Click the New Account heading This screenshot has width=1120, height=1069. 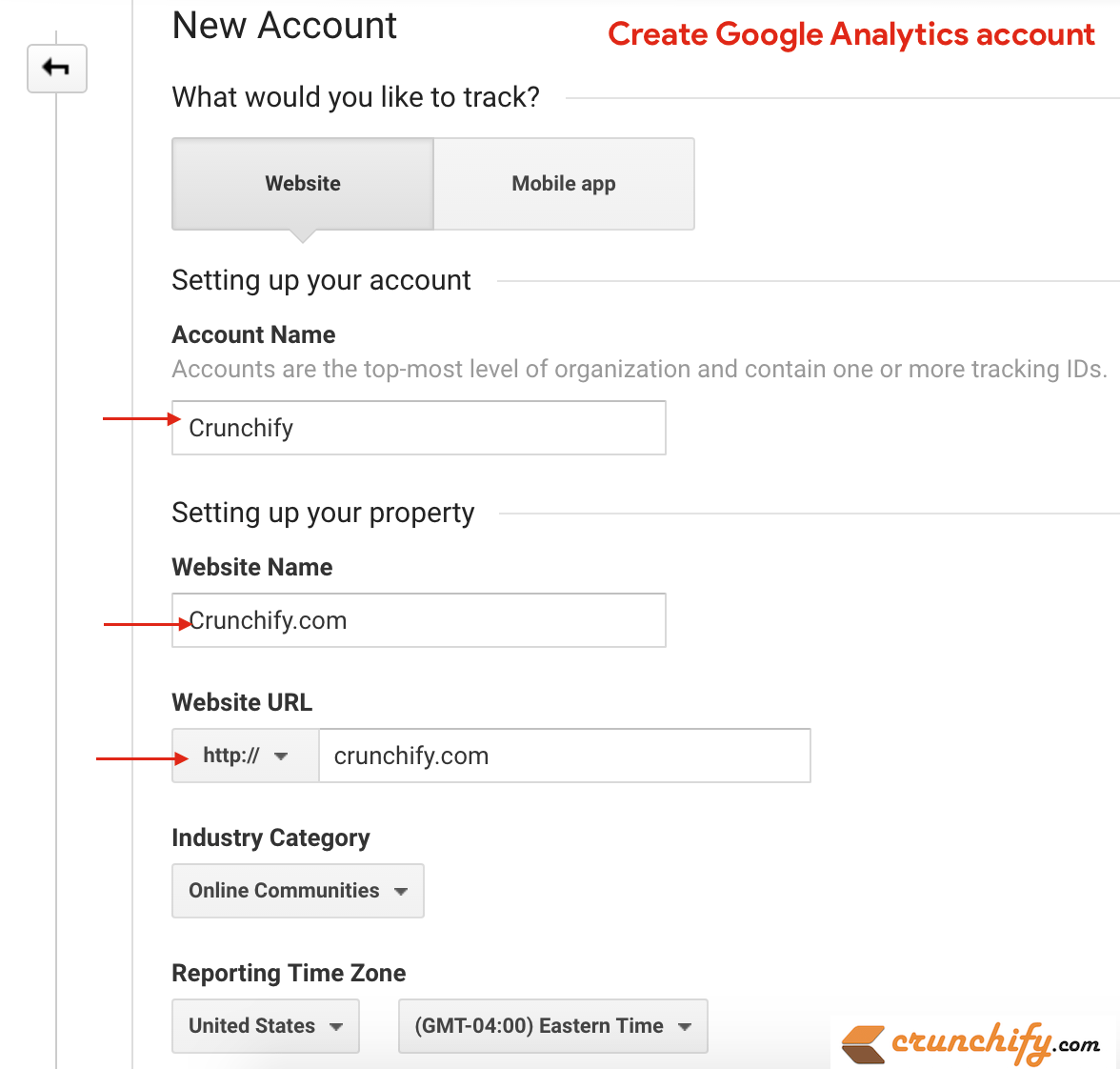[x=284, y=26]
